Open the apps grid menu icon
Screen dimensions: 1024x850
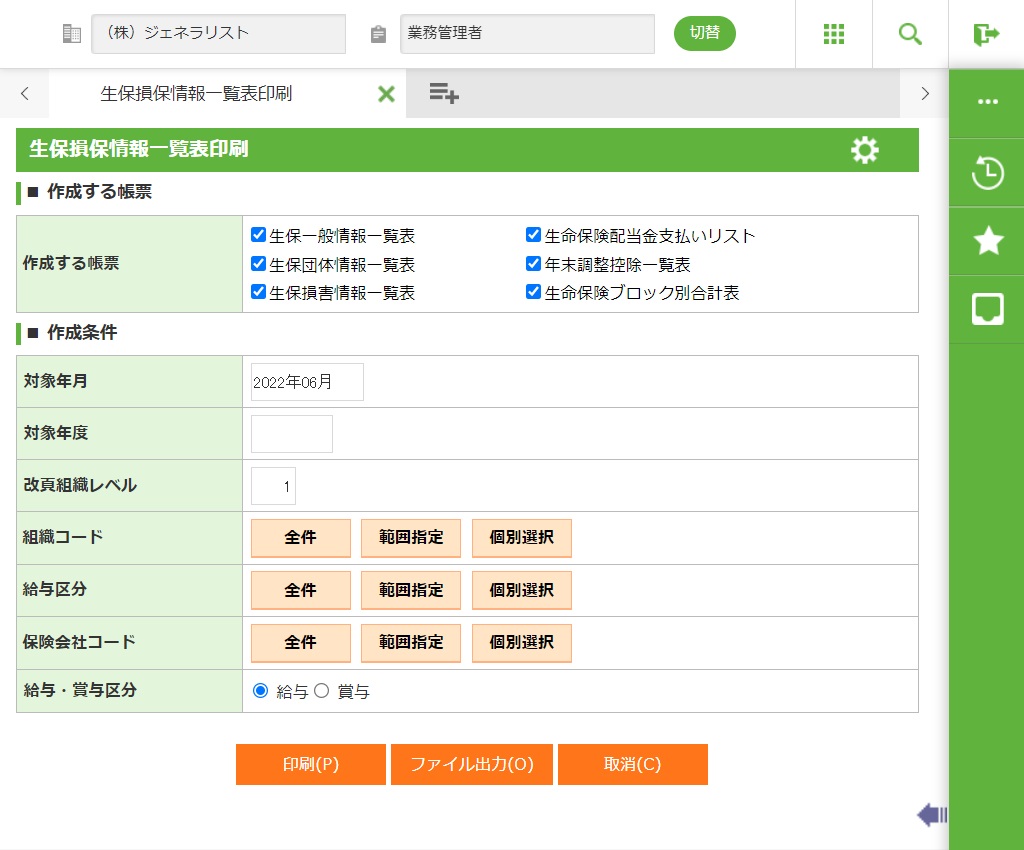(834, 34)
